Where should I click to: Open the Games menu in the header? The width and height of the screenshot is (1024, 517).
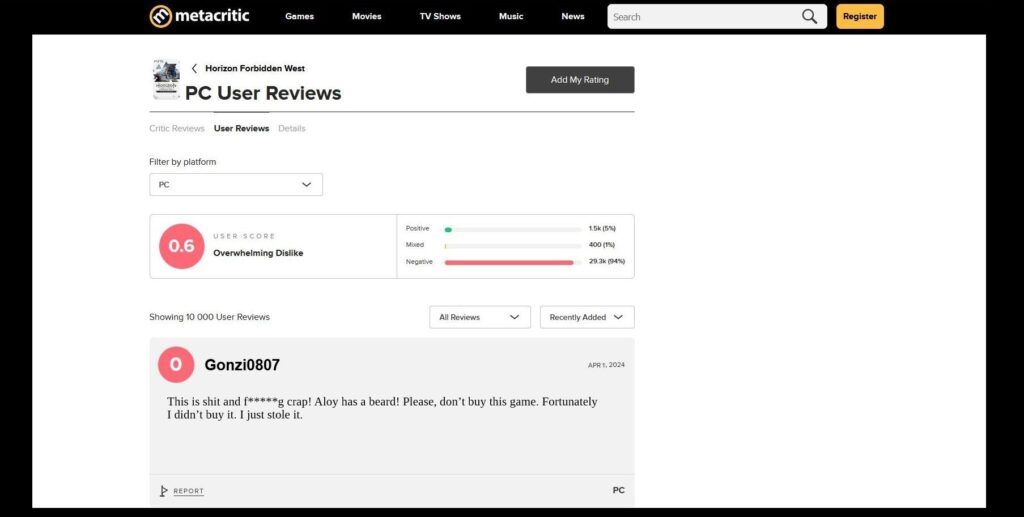299,17
